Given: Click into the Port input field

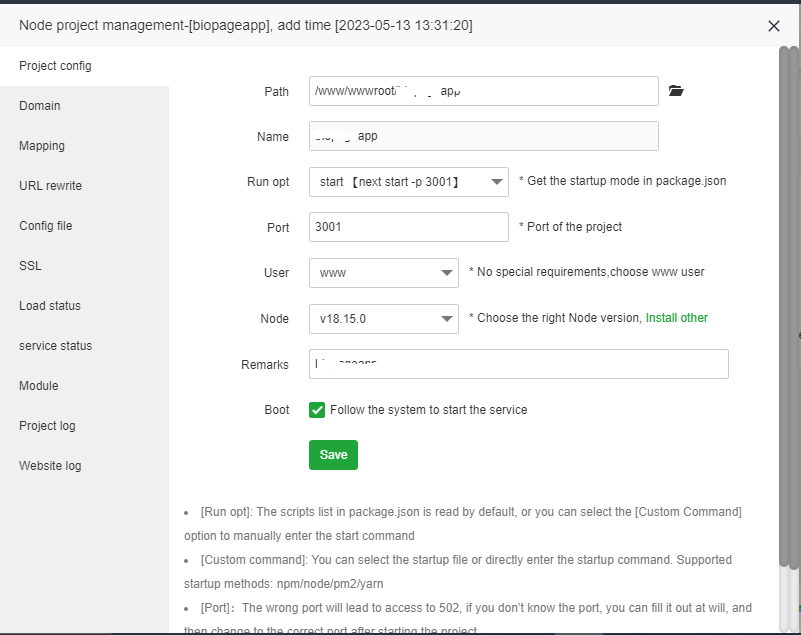Looking at the screenshot, I should [x=408, y=227].
